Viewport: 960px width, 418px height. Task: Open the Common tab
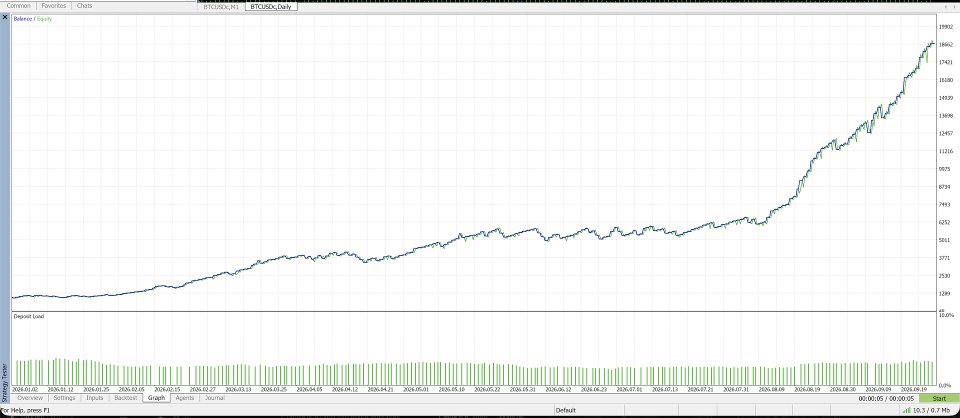point(18,6)
